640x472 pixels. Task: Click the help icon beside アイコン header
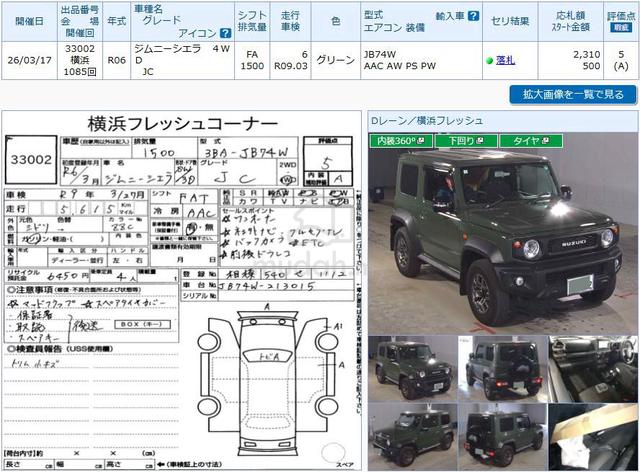225,33
